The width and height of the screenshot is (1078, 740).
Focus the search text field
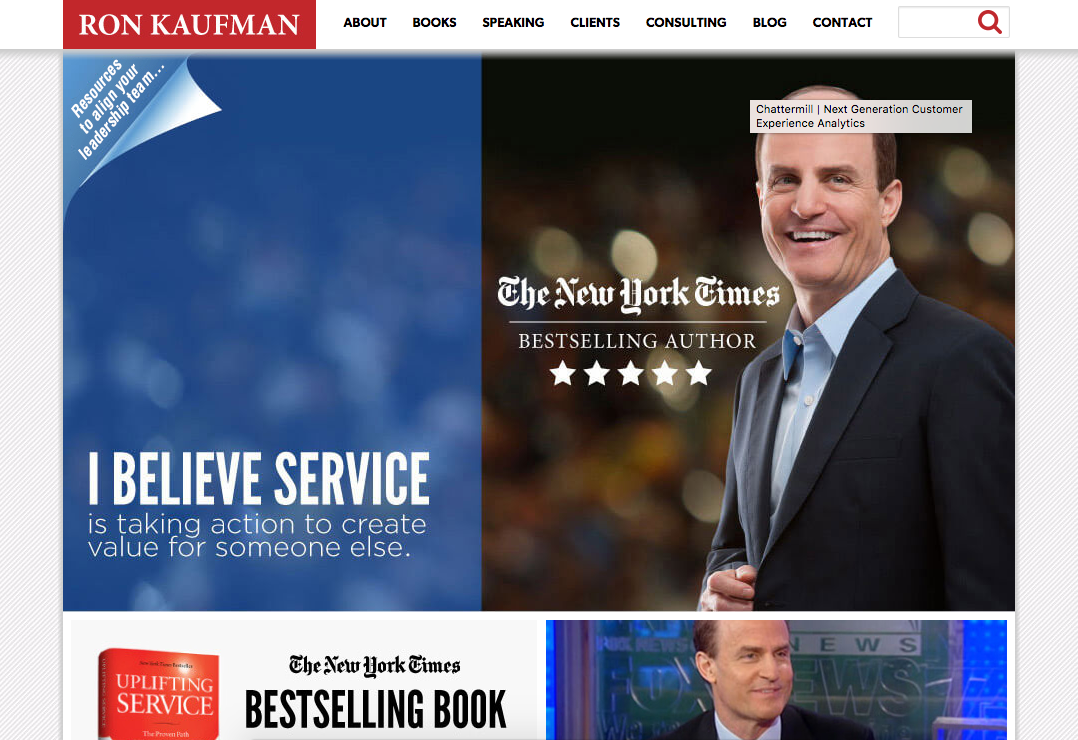click(936, 22)
